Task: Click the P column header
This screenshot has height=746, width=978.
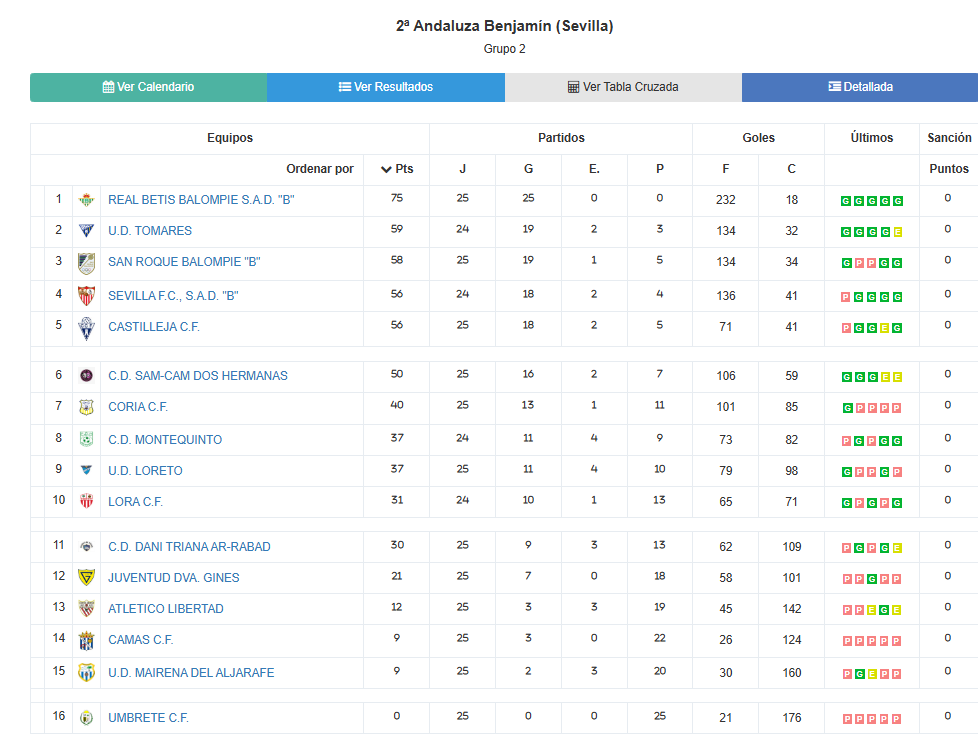Action: 660,169
